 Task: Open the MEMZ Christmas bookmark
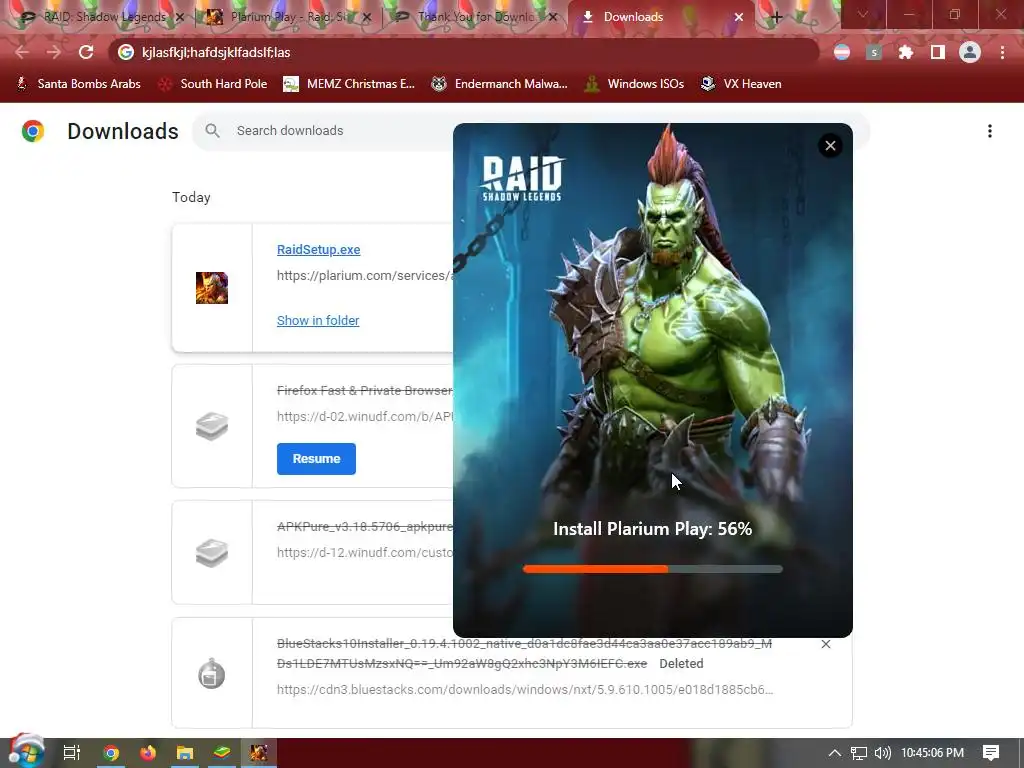point(349,84)
